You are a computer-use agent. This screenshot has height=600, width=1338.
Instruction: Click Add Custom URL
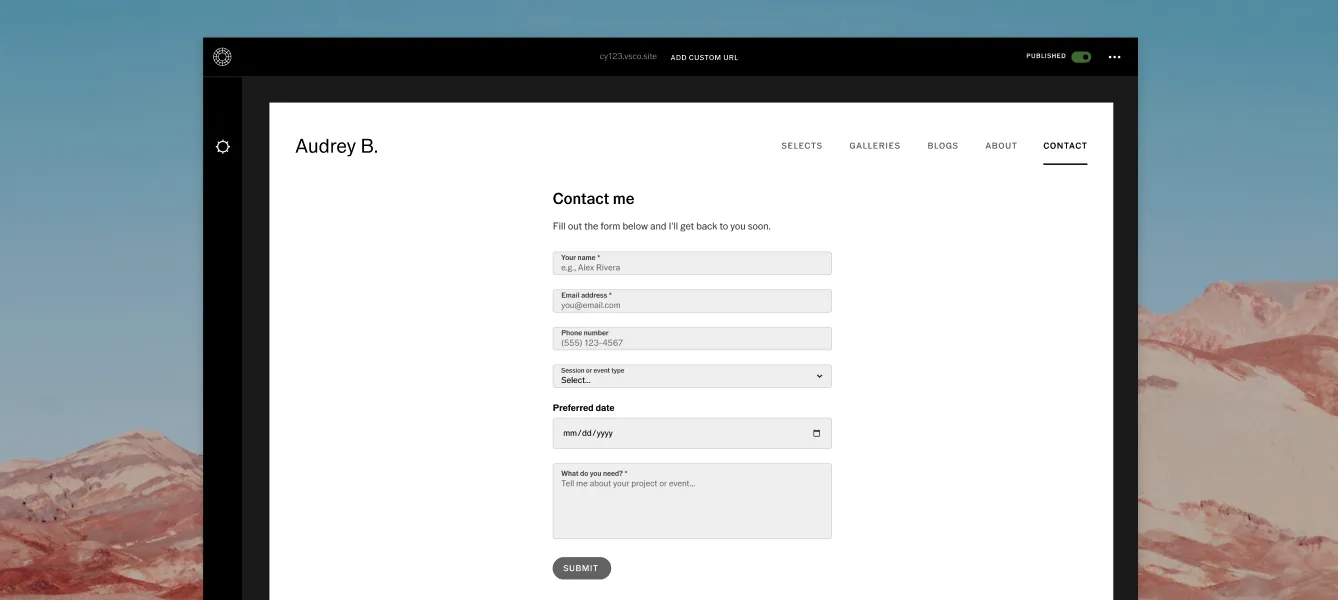pos(704,58)
